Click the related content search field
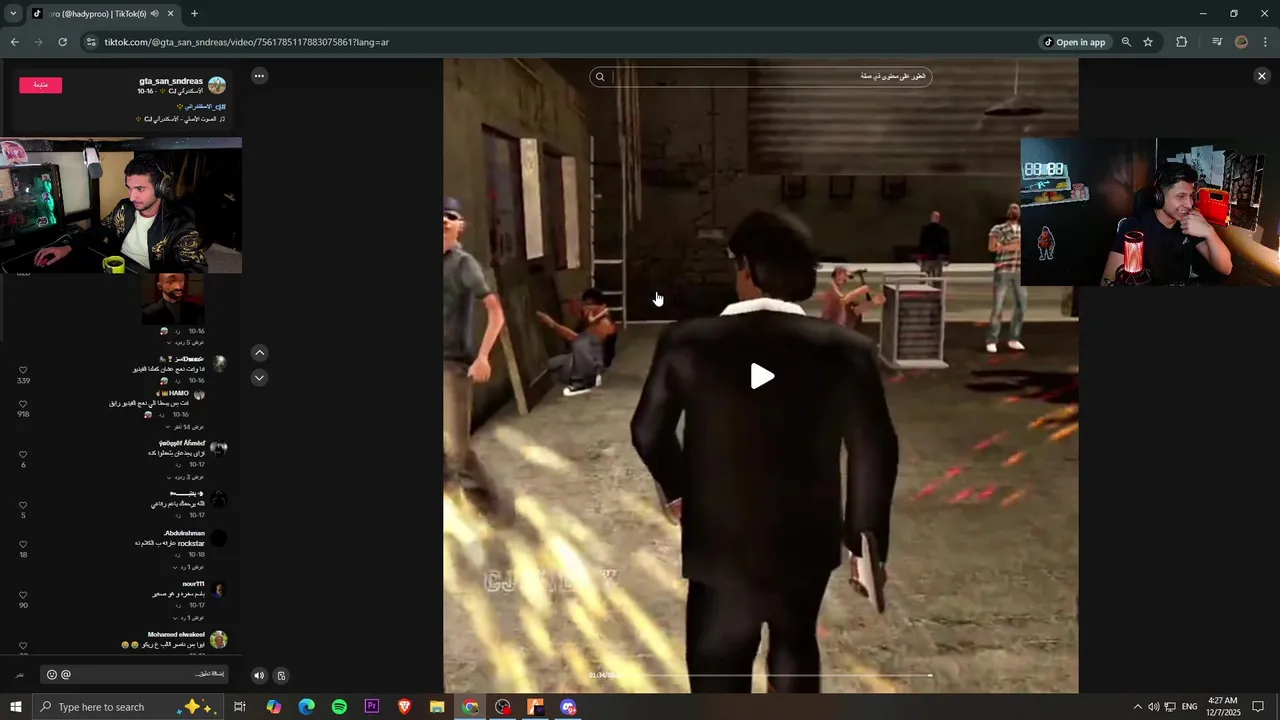This screenshot has width=1280, height=720. coord(761,76)
